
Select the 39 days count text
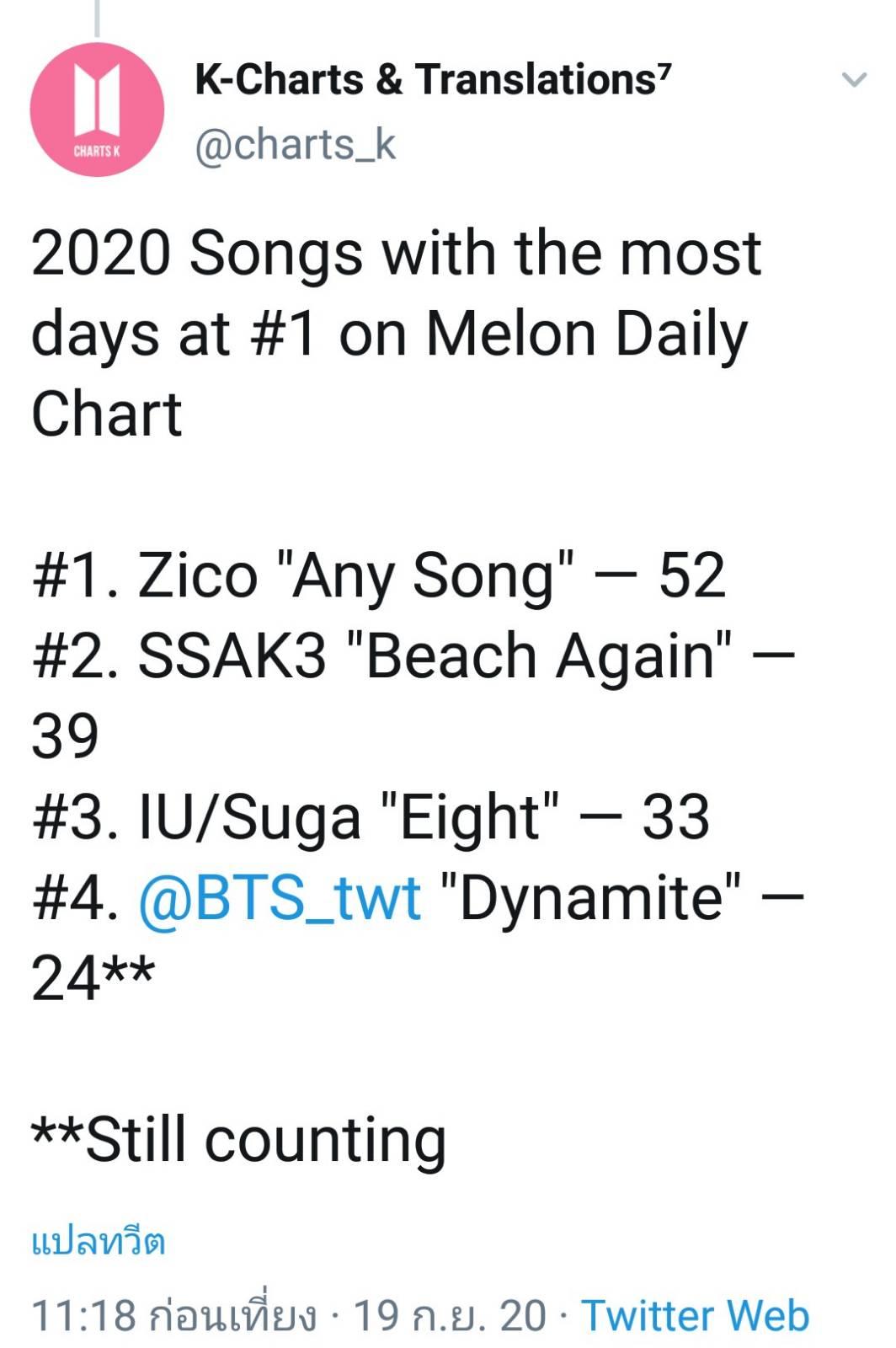point(65,736)
